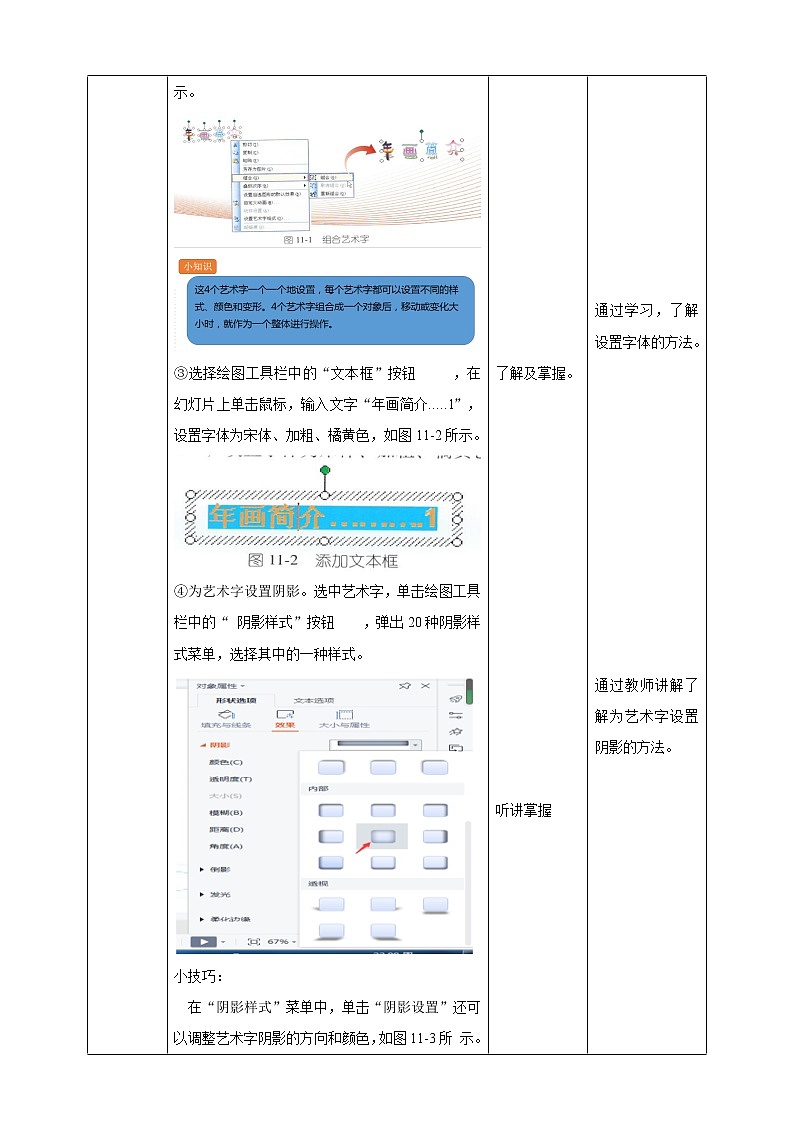The height and width of the screenshot is (1123, 794).
Task: Choose the left inner shadow in bottom row
Action: pos(331,862)
